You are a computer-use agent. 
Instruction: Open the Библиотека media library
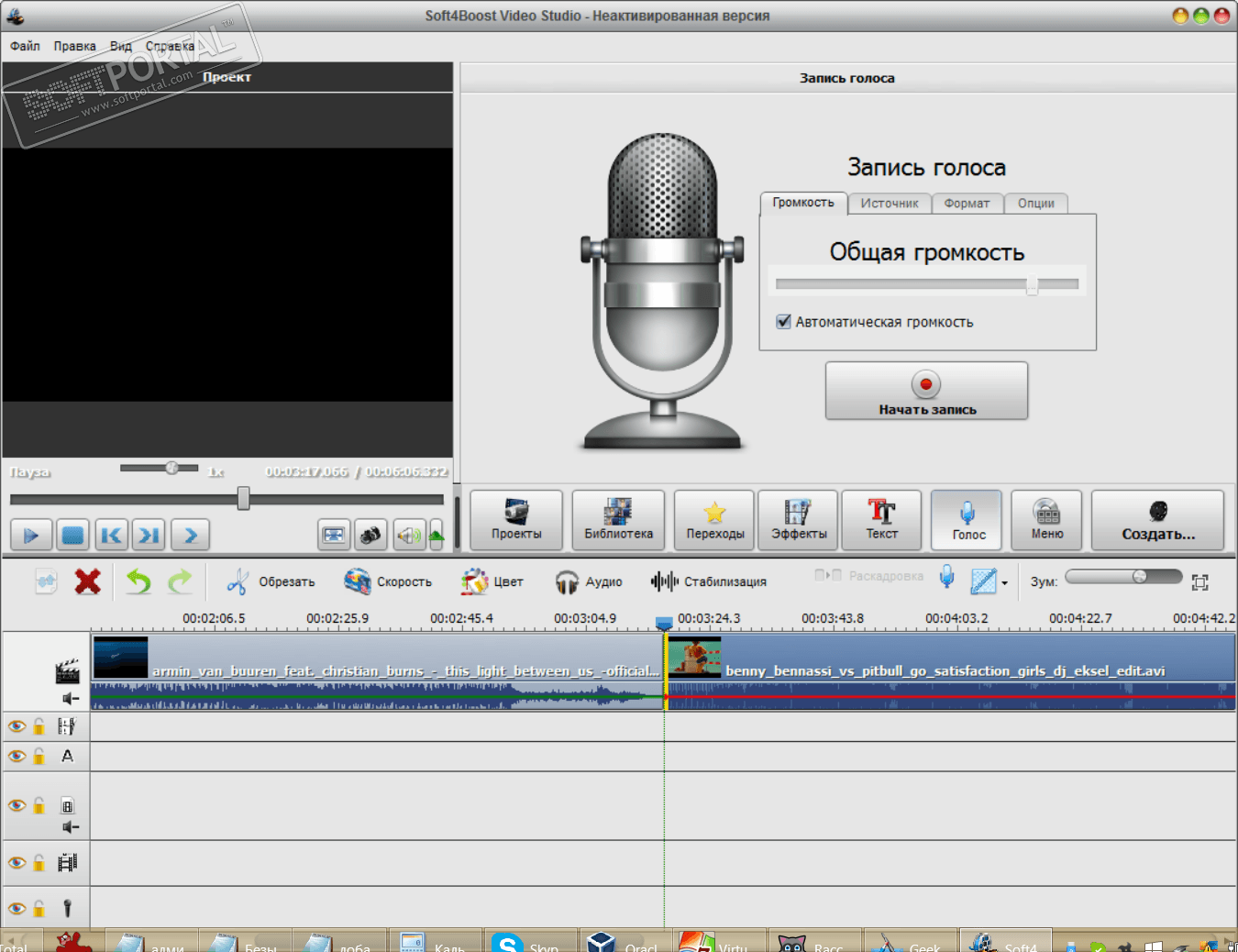[x=618, y=520]
